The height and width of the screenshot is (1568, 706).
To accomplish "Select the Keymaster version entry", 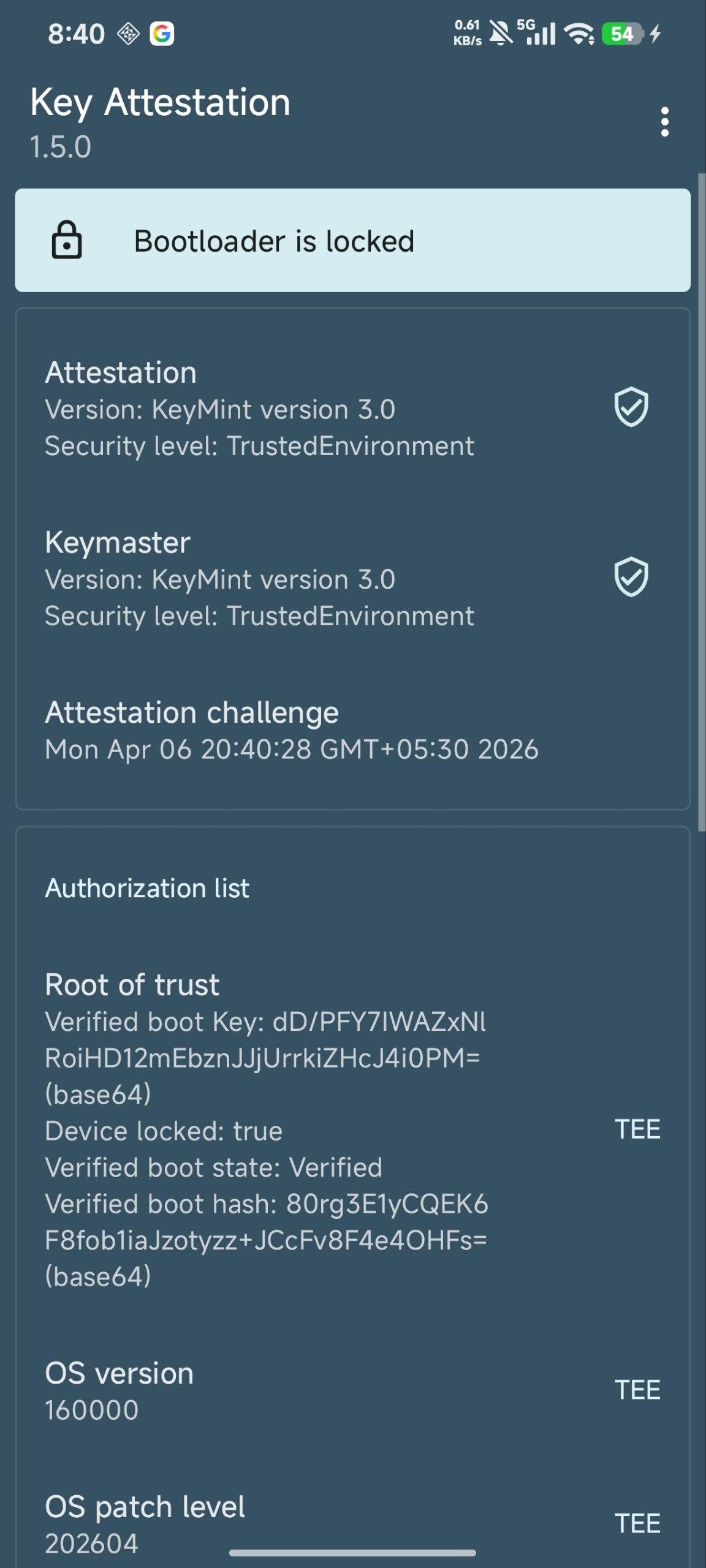I will point(259,579).
